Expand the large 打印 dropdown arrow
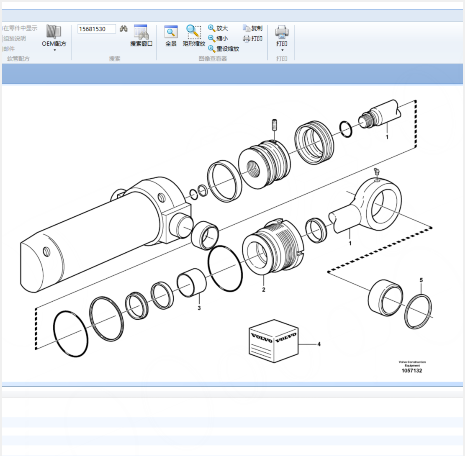 [x=282, y=50]
